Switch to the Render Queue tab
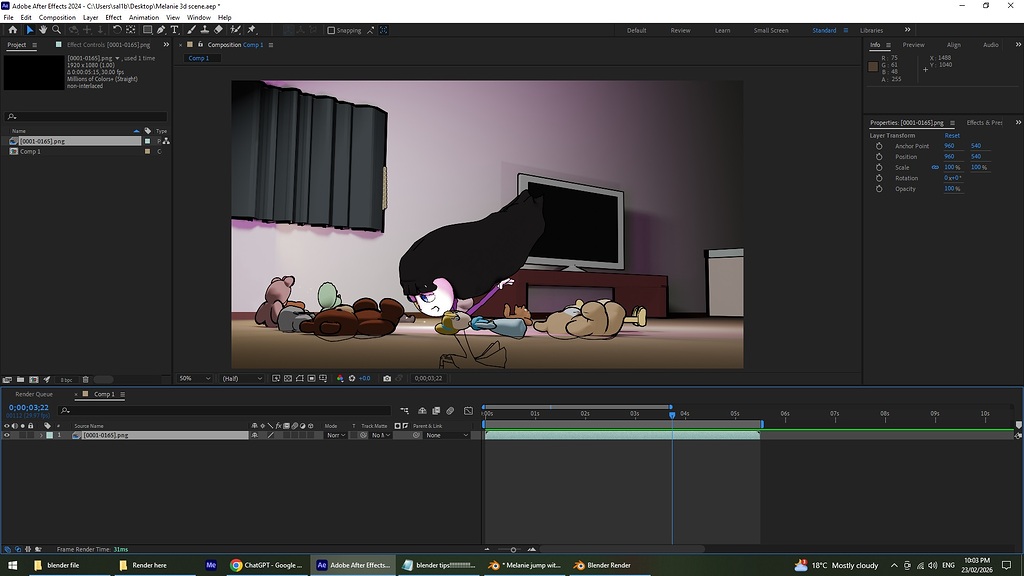The image size is (1024, 576). tap(34, 394)
